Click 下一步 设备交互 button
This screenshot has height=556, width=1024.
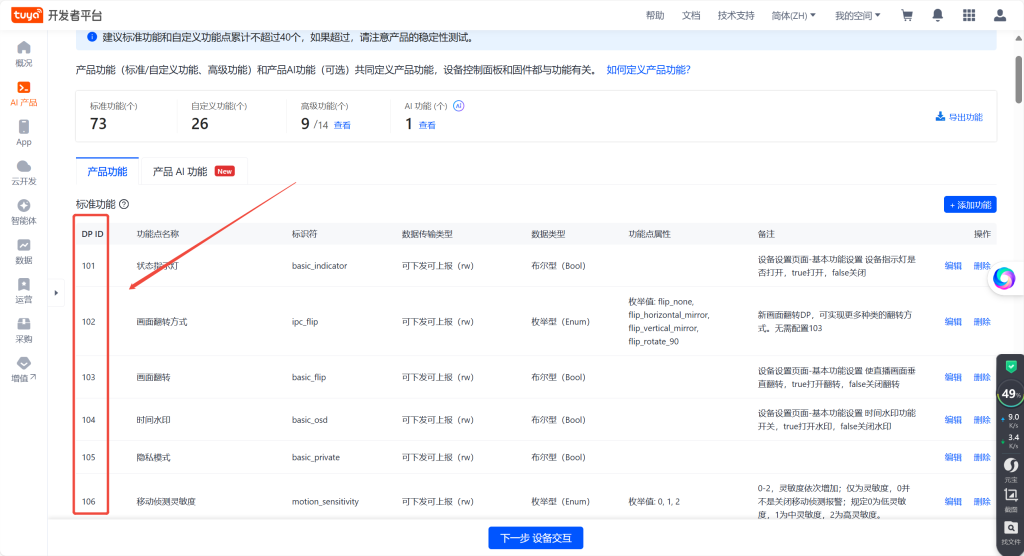(535, 538)
